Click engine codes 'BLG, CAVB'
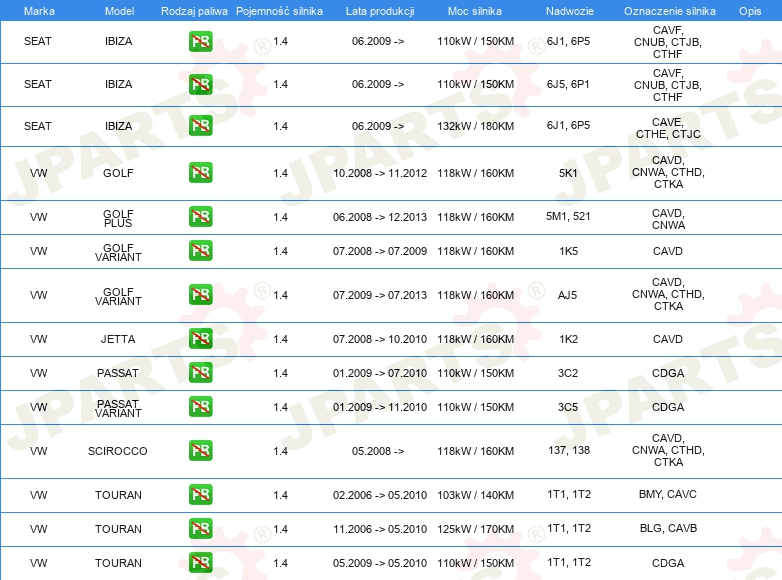The height and width of the screenshot is (580, 782). (x=668, y=528)
